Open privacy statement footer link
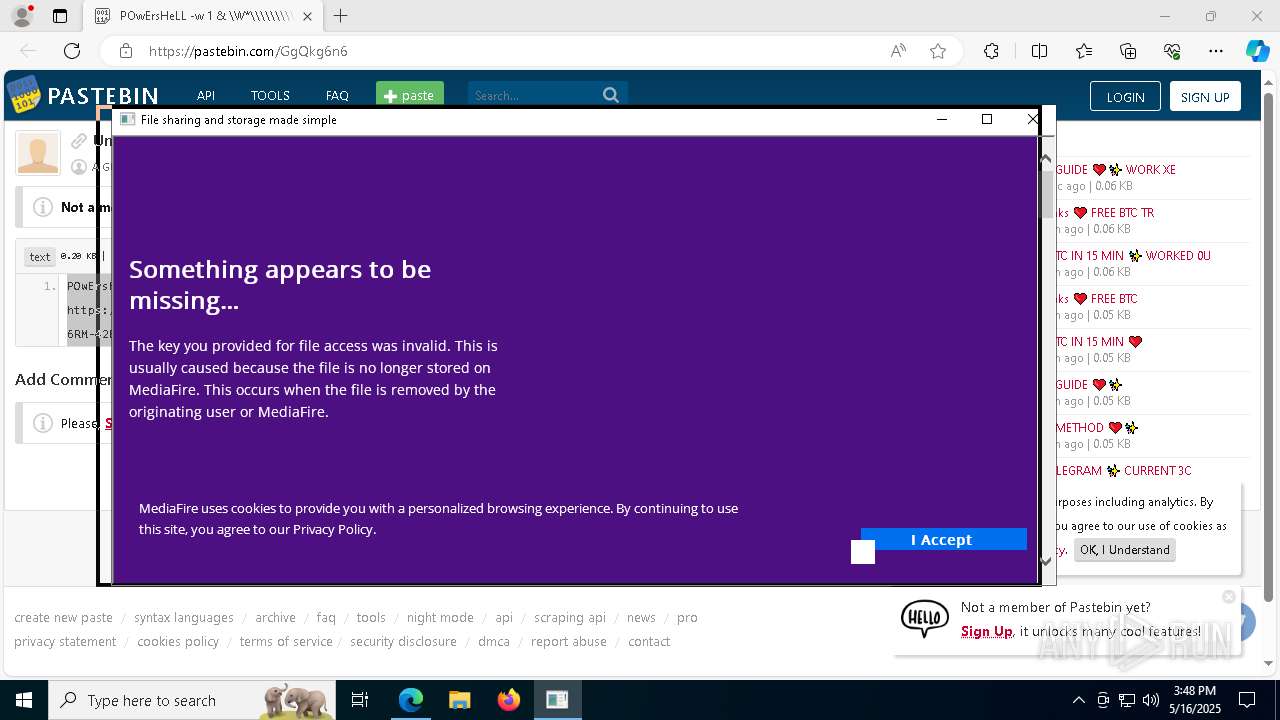This screenshot has width=1280, height=720. 65,641
